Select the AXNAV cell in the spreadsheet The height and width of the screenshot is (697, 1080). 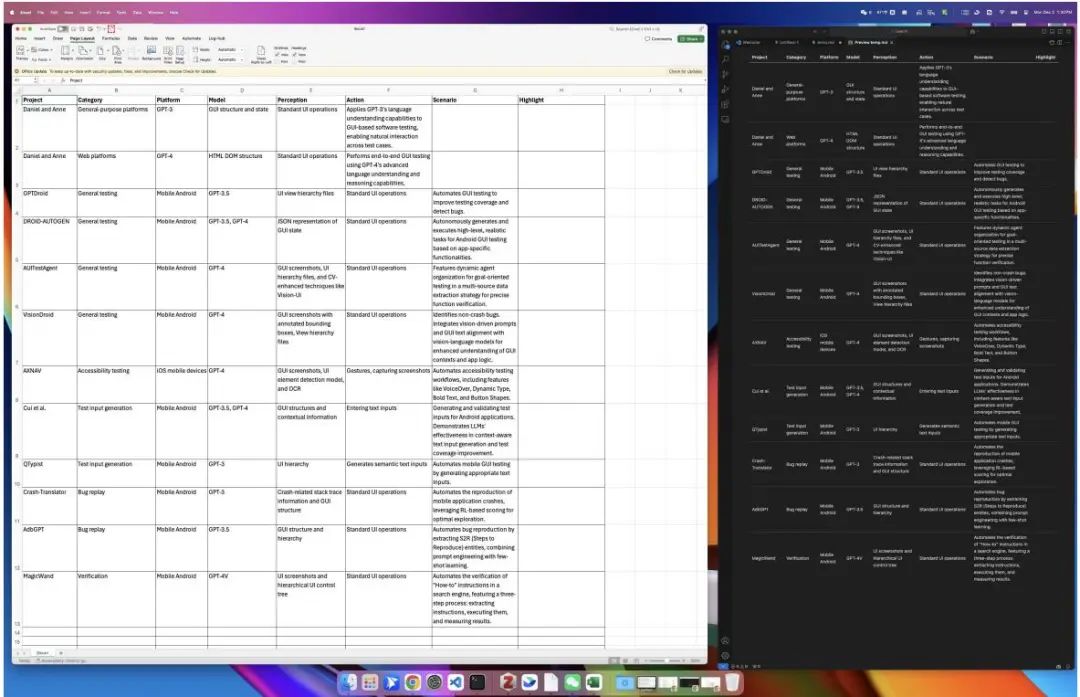pos(49,384)
